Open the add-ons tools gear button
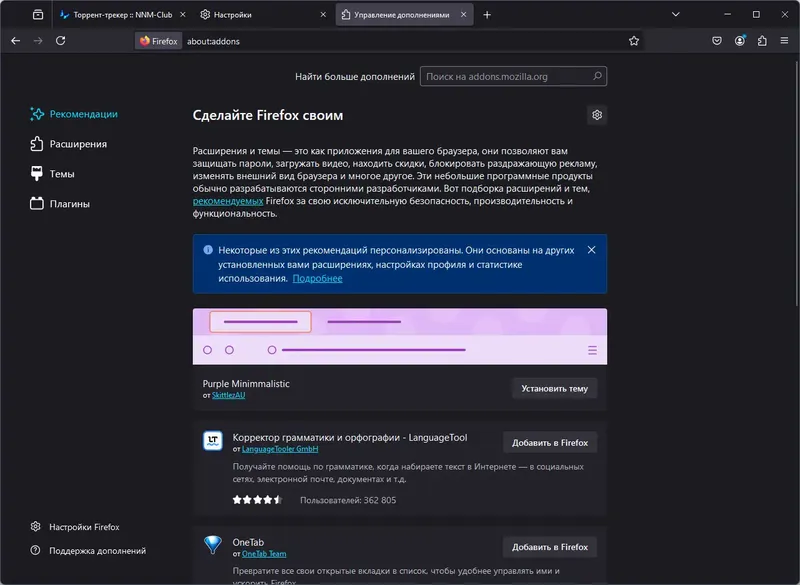 pos(597,115)
